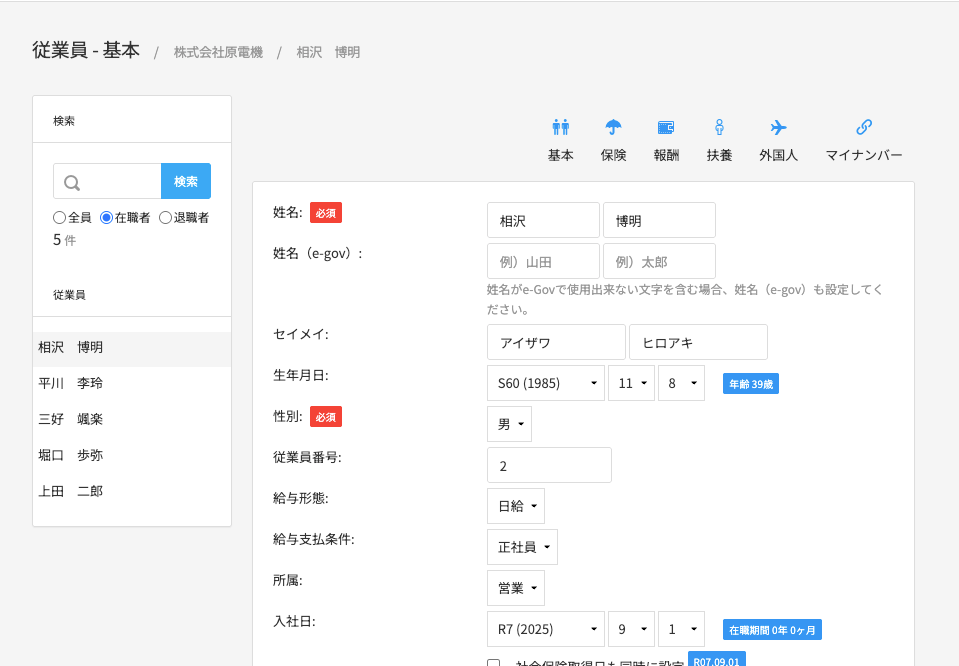Image resolution: width=959 pixels, height=666 pixels.
Task: Switch to the 外国人 tab label
Action: [x=779, y=155]
